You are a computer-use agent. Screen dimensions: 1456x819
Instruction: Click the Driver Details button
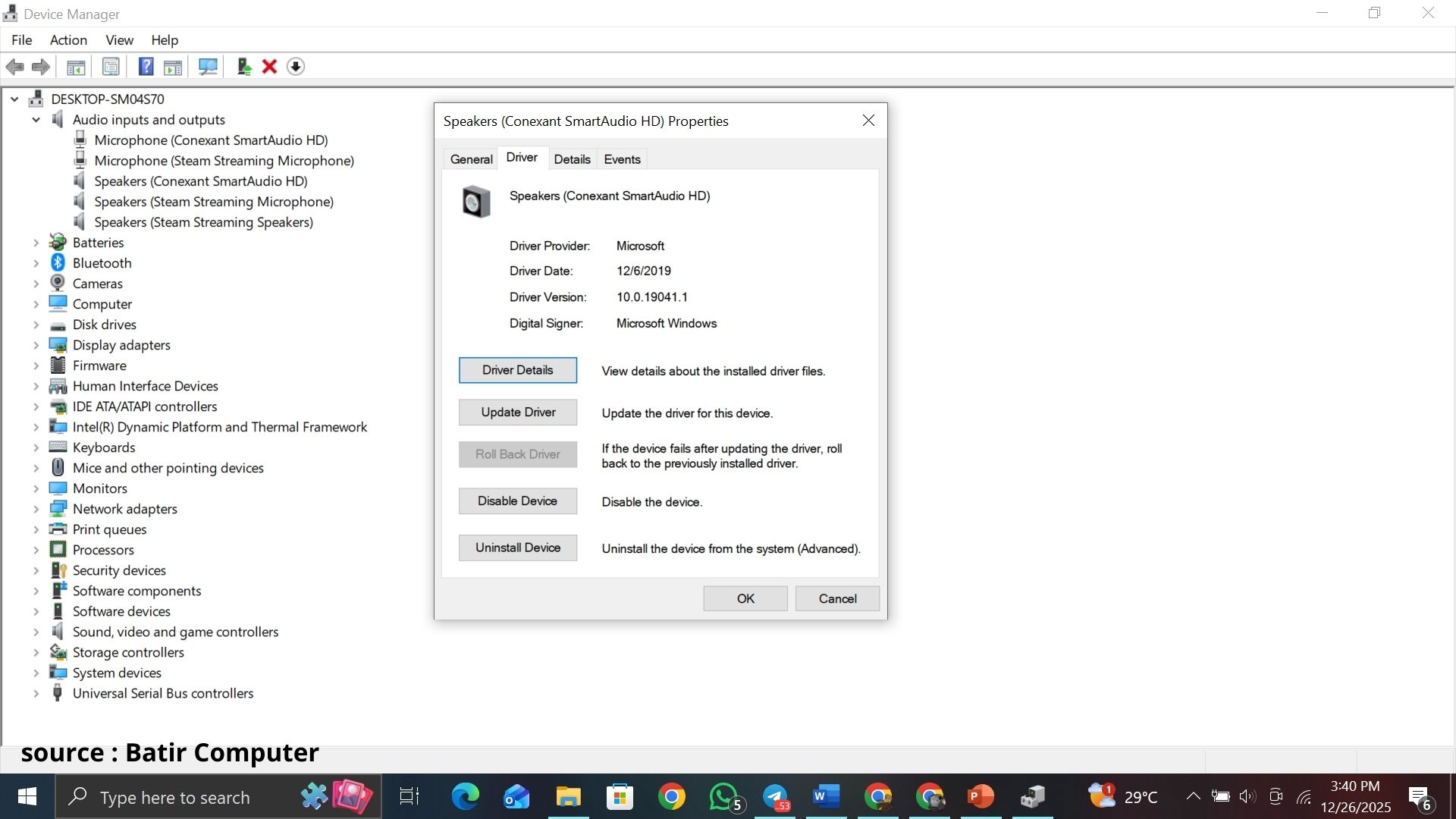(x=518, y=370)
